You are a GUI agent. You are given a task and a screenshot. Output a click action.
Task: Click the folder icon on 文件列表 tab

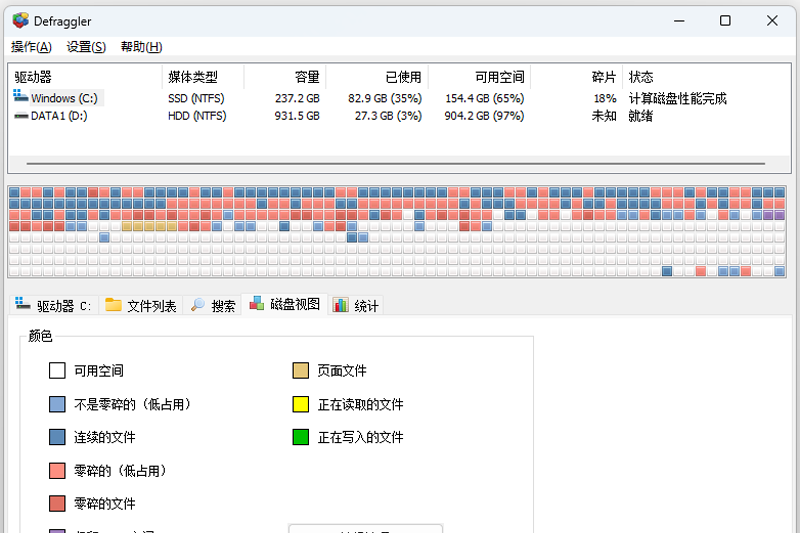[113, 304]
